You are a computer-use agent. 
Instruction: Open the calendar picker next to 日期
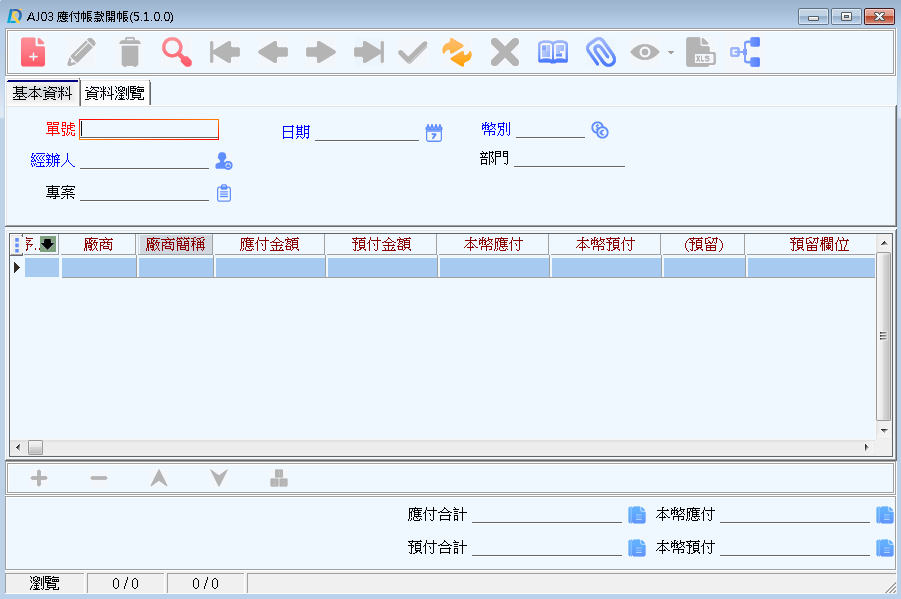click(x=434, y=133)
